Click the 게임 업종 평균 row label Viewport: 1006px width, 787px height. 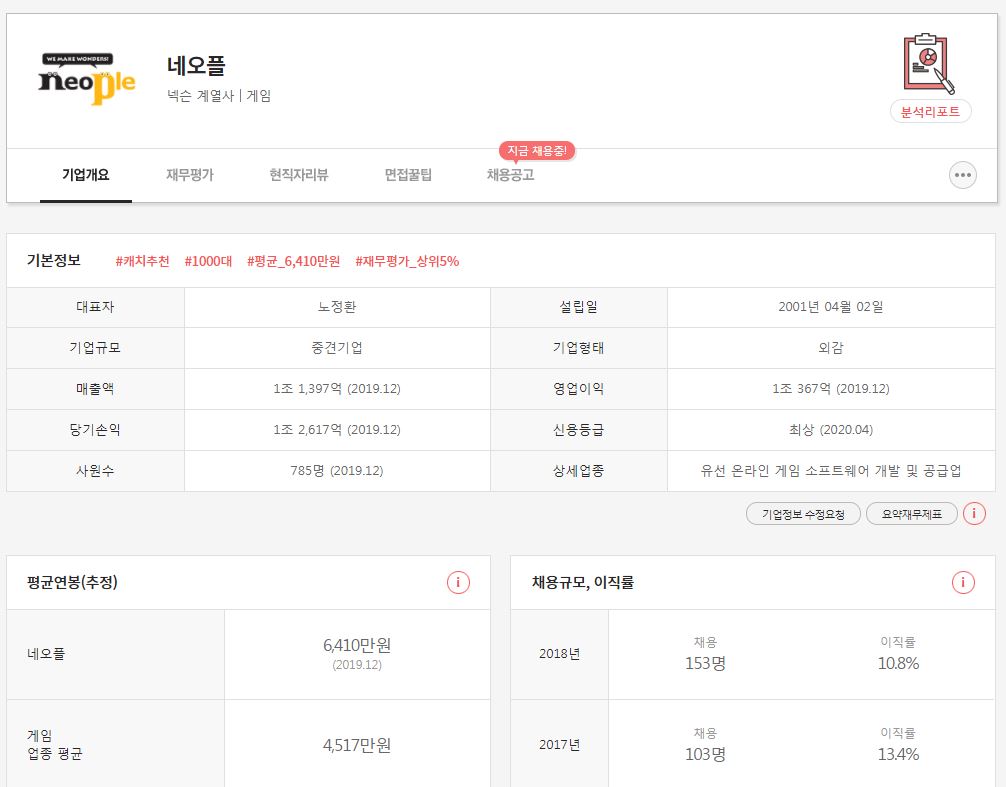click(x=55, y=745)
